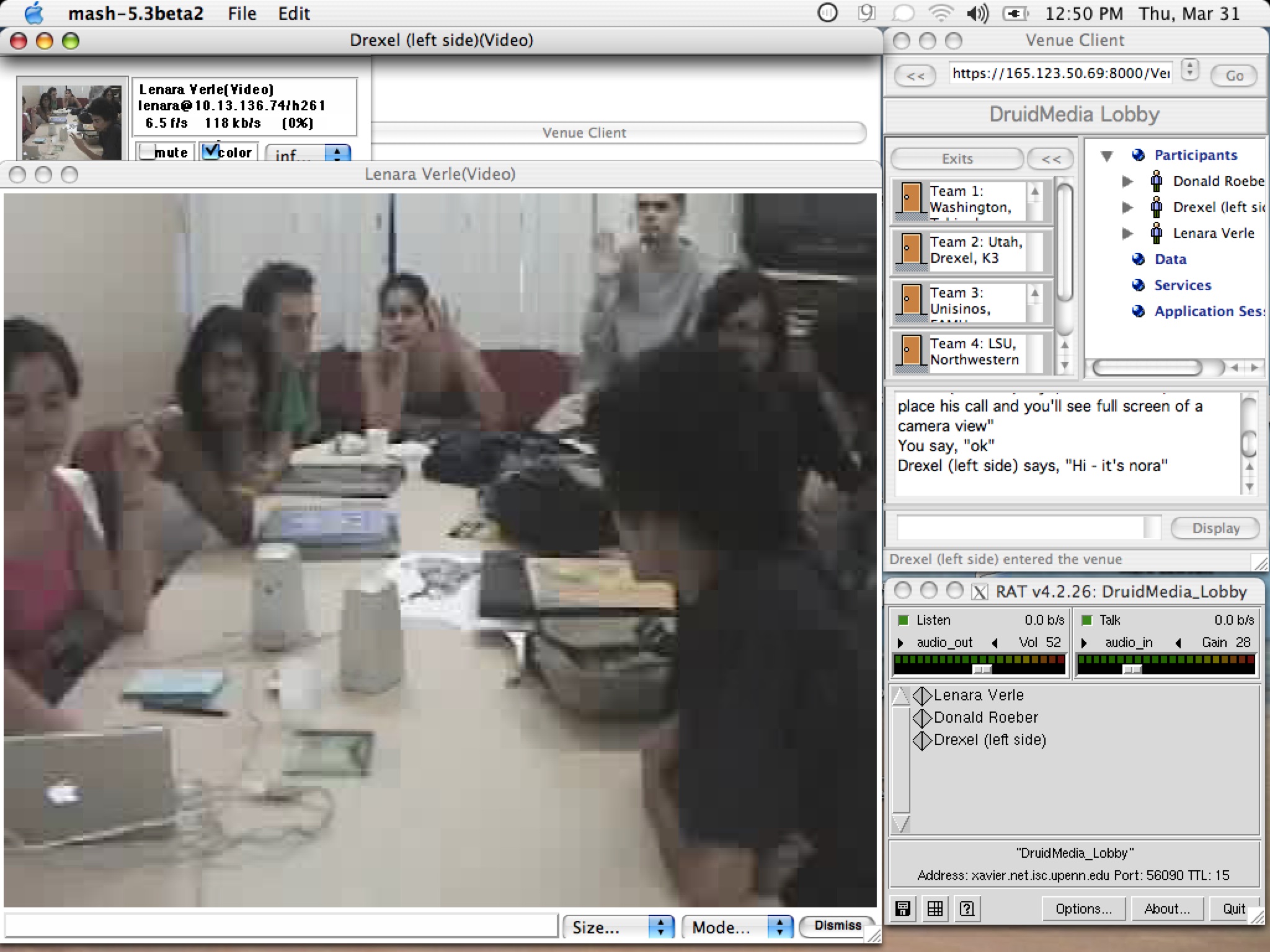Select the Application Sessions tree item
The image size is (1270, 952).
pos(1209,311)
